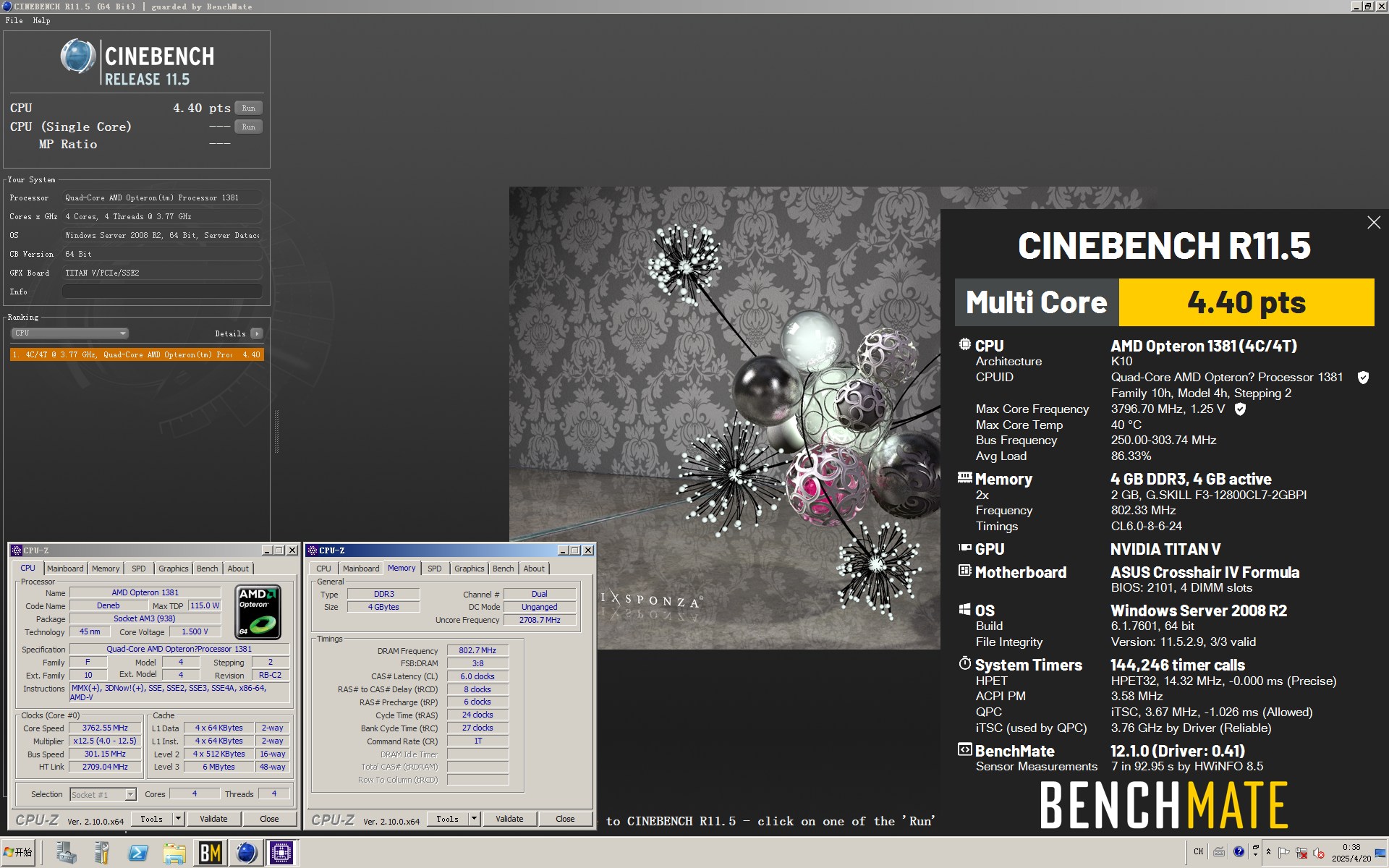Screen dimensions: 1389x868
Task: Run the CPU (Single Core) benchmark
Action: point(248,127)
